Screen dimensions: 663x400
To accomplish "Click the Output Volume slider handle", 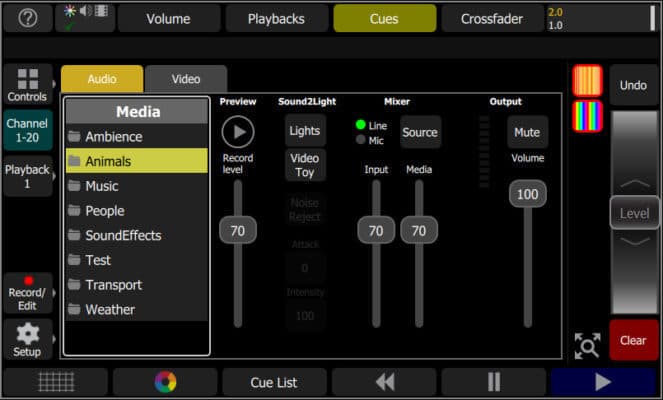I will coord(526,194).
